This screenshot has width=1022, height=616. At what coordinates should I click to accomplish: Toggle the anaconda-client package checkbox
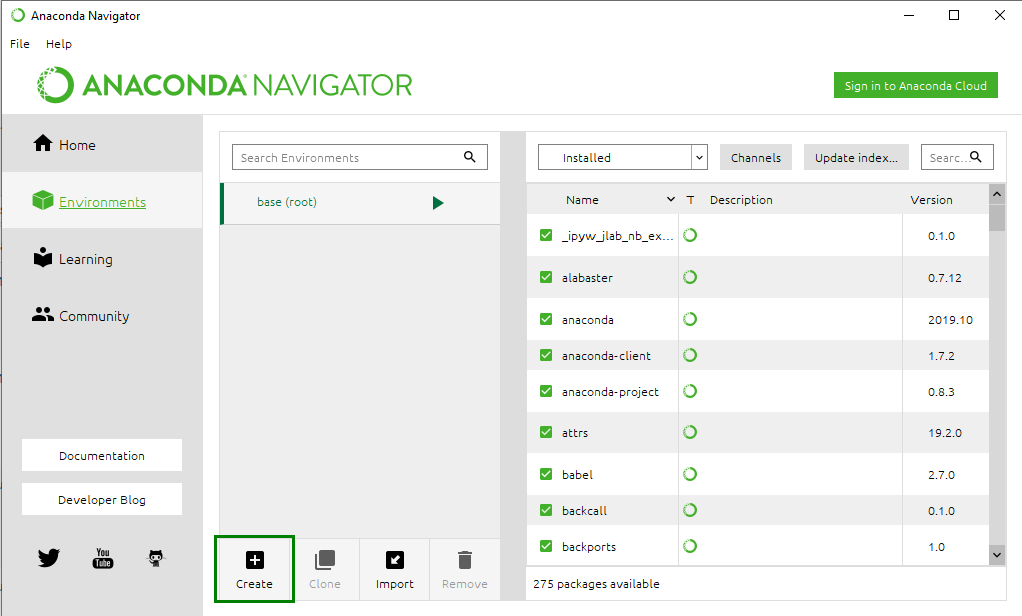point(546,355)
